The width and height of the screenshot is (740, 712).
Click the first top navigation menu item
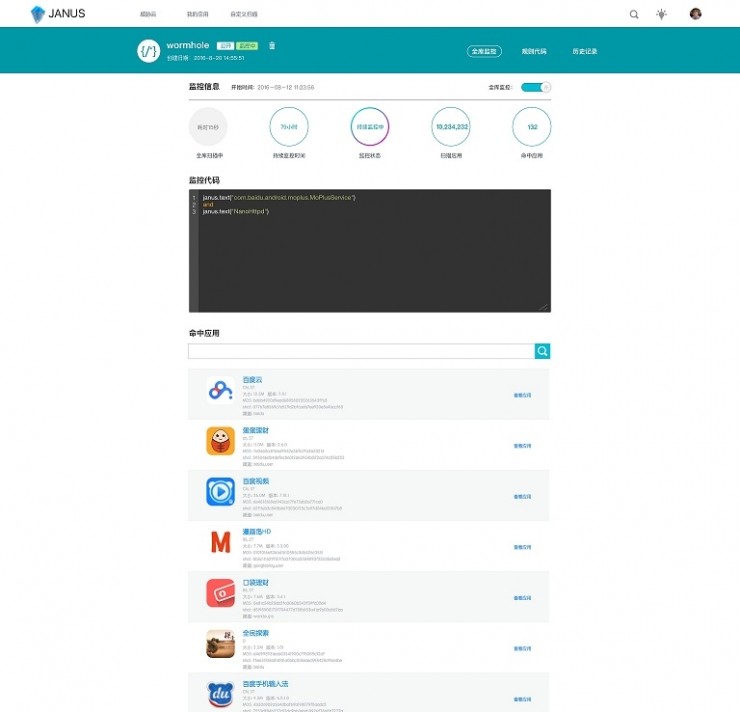click(148, 14)
